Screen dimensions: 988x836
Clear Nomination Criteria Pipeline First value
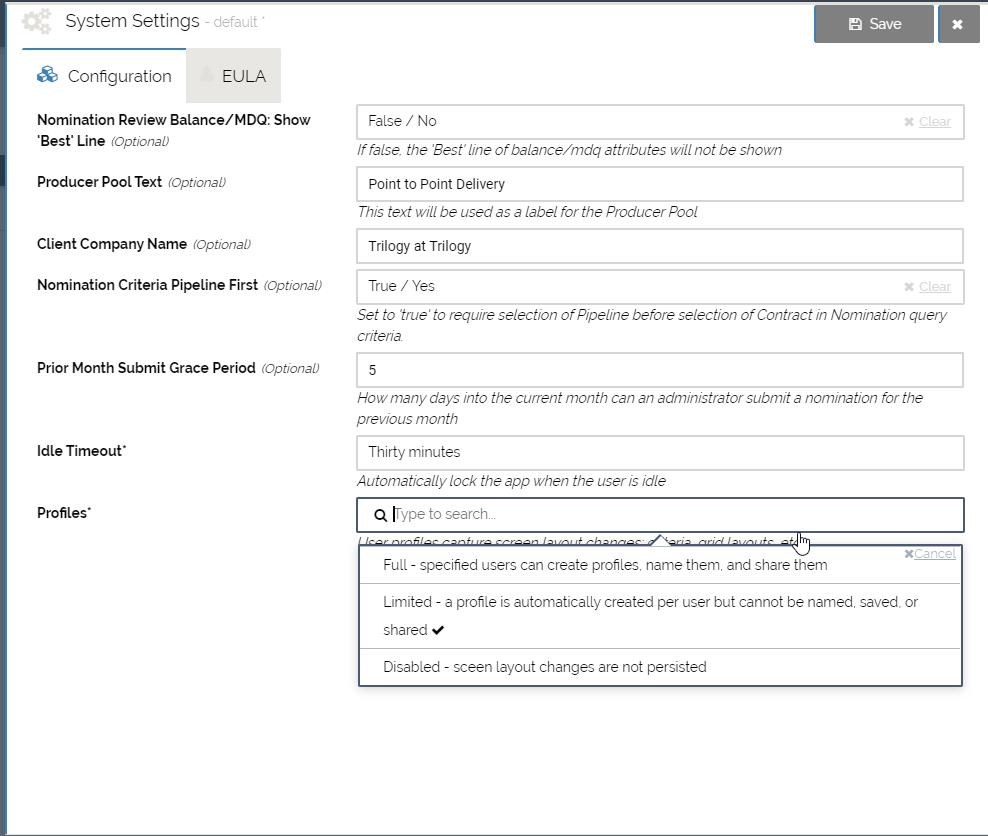pos(928,287)
